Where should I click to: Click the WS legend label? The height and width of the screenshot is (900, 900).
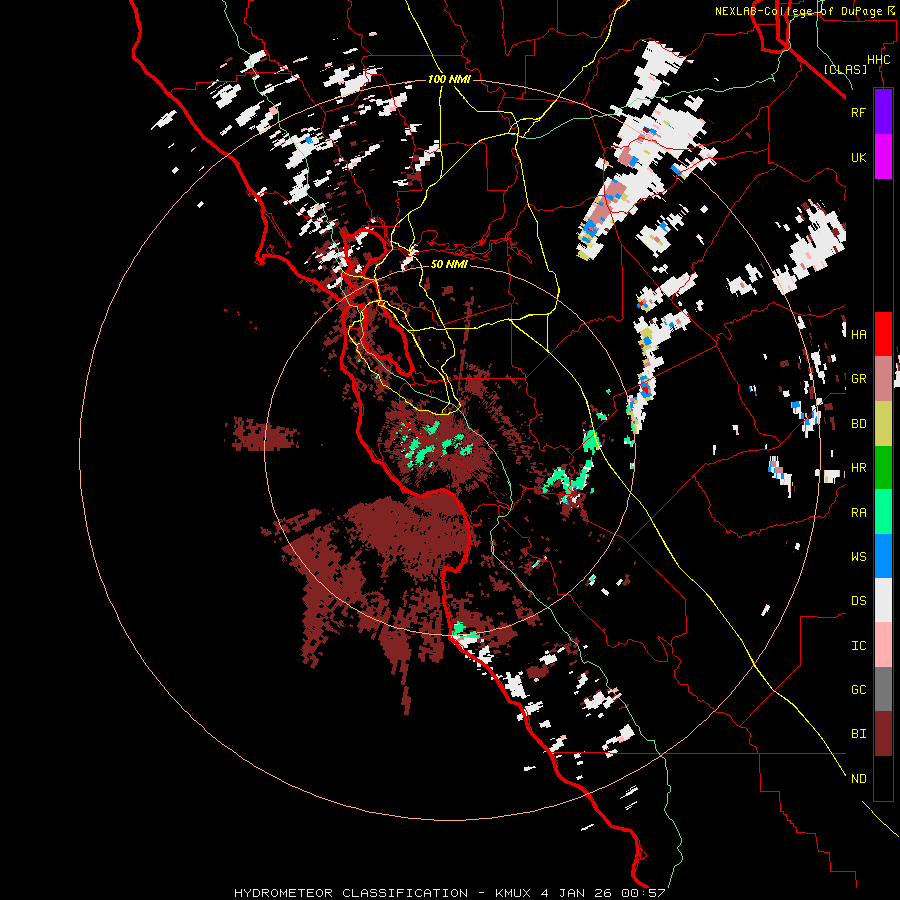pyautogui.click(x=858, y=557)
